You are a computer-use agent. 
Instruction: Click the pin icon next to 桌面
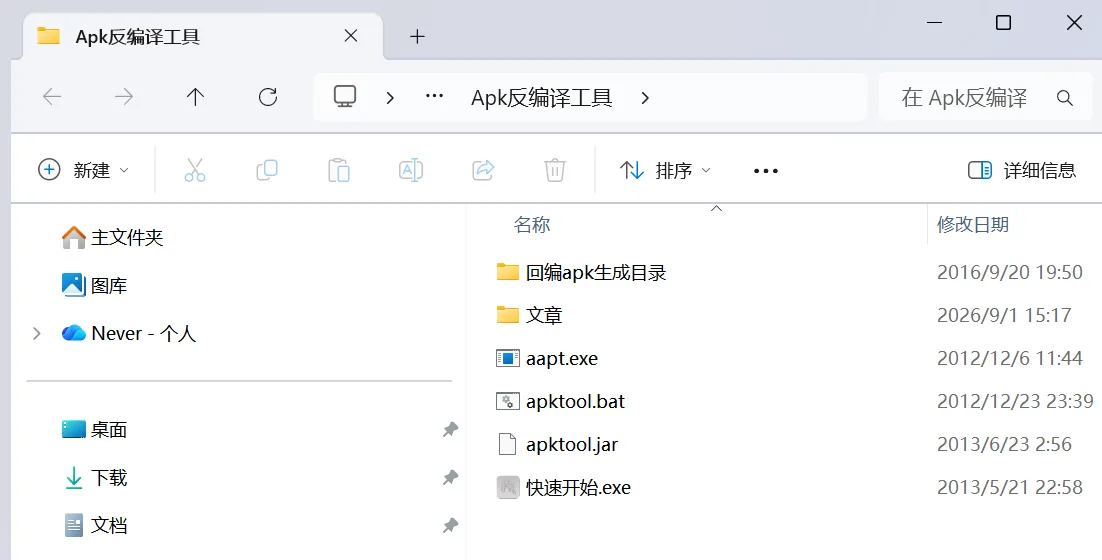450,429
